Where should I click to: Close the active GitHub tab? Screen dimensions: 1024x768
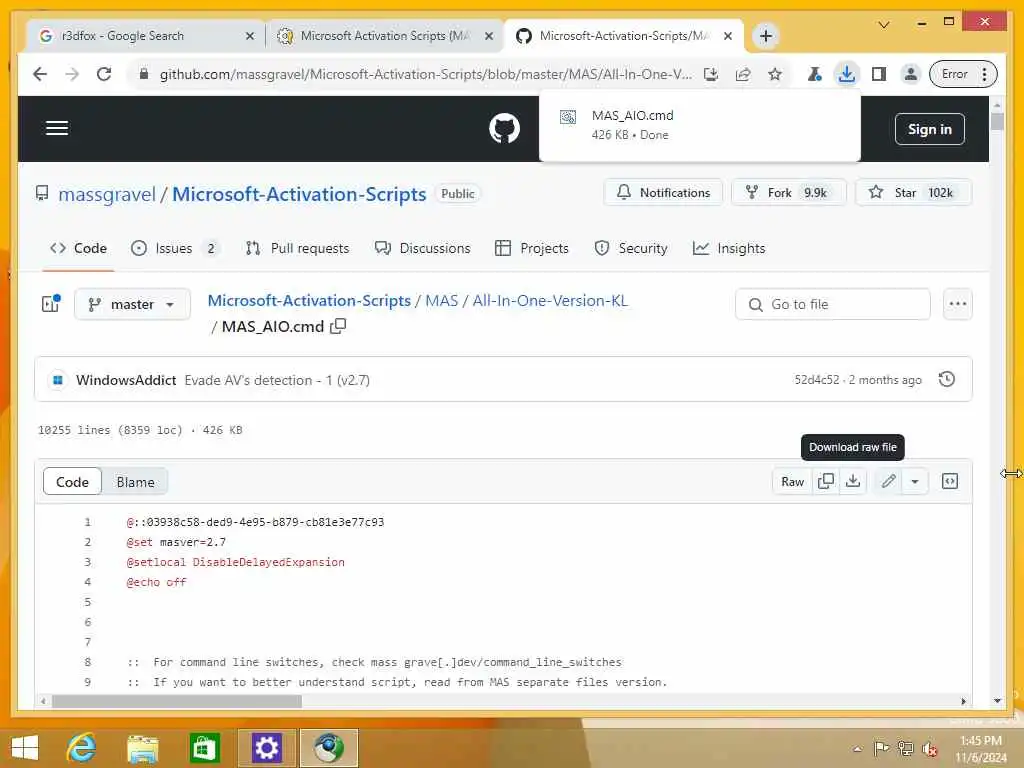pyautogui.click(x=728, y=36)
